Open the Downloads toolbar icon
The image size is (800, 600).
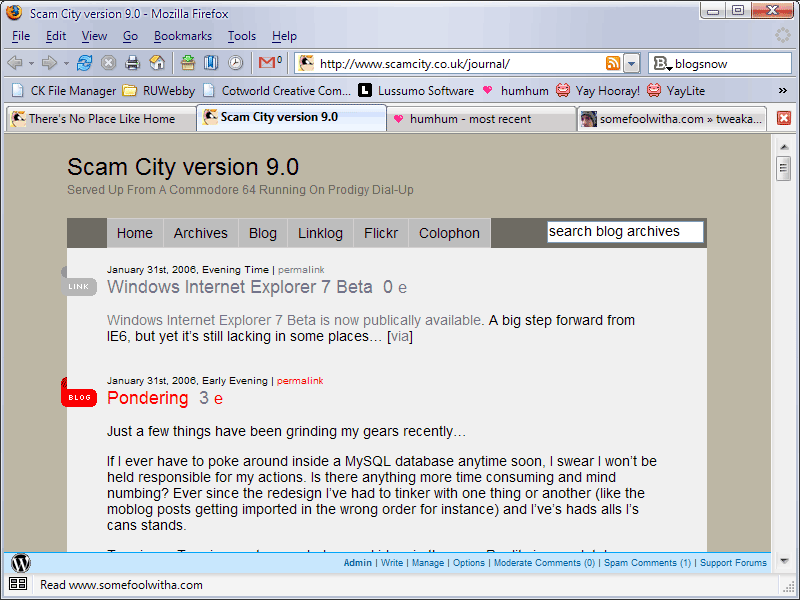click(x=188, y=63)
